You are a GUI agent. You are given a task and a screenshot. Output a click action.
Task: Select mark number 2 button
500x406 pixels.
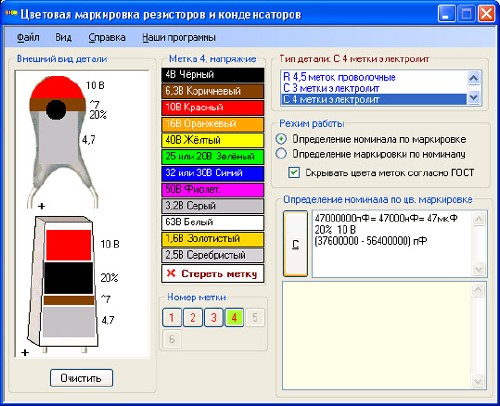(x=193, y=317)
